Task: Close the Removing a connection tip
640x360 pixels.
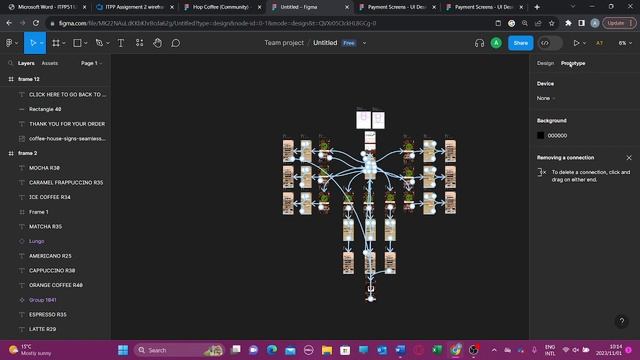Action: 629,158
